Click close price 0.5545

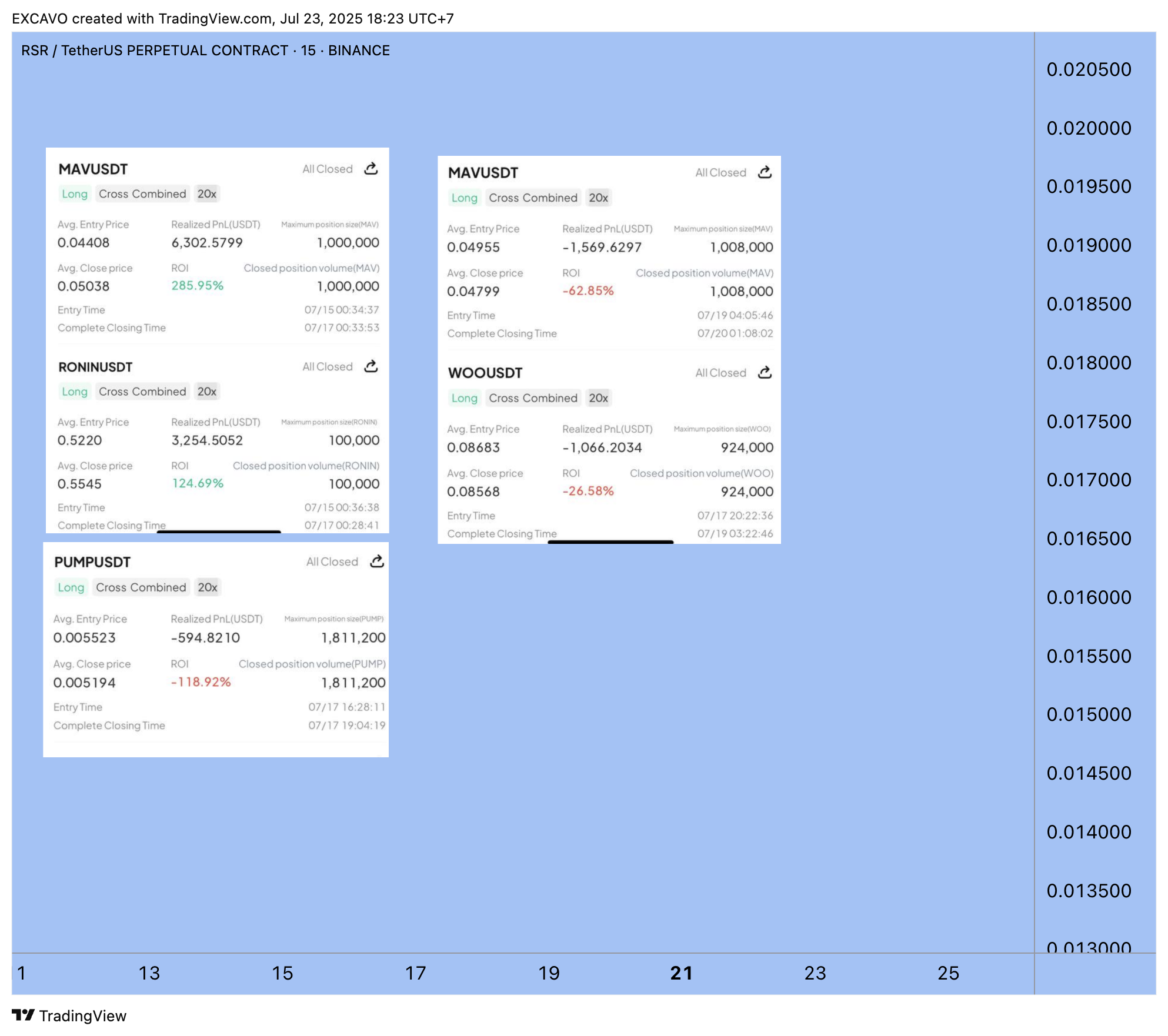coord(79,484)
